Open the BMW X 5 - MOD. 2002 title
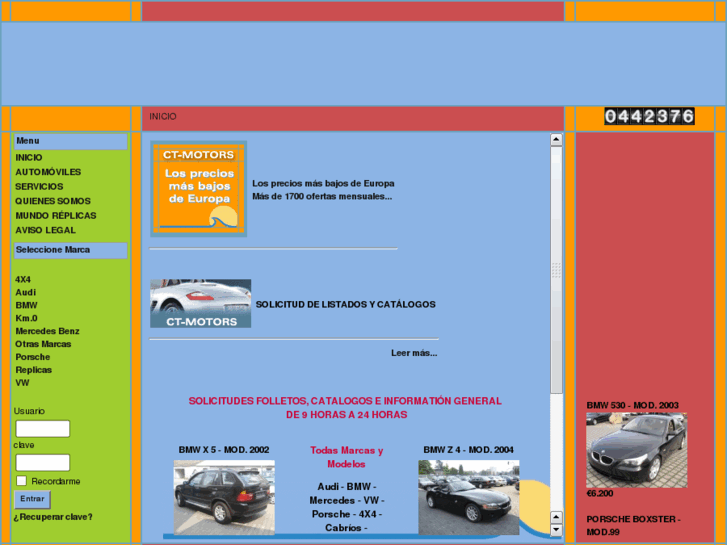 (224, 450)
